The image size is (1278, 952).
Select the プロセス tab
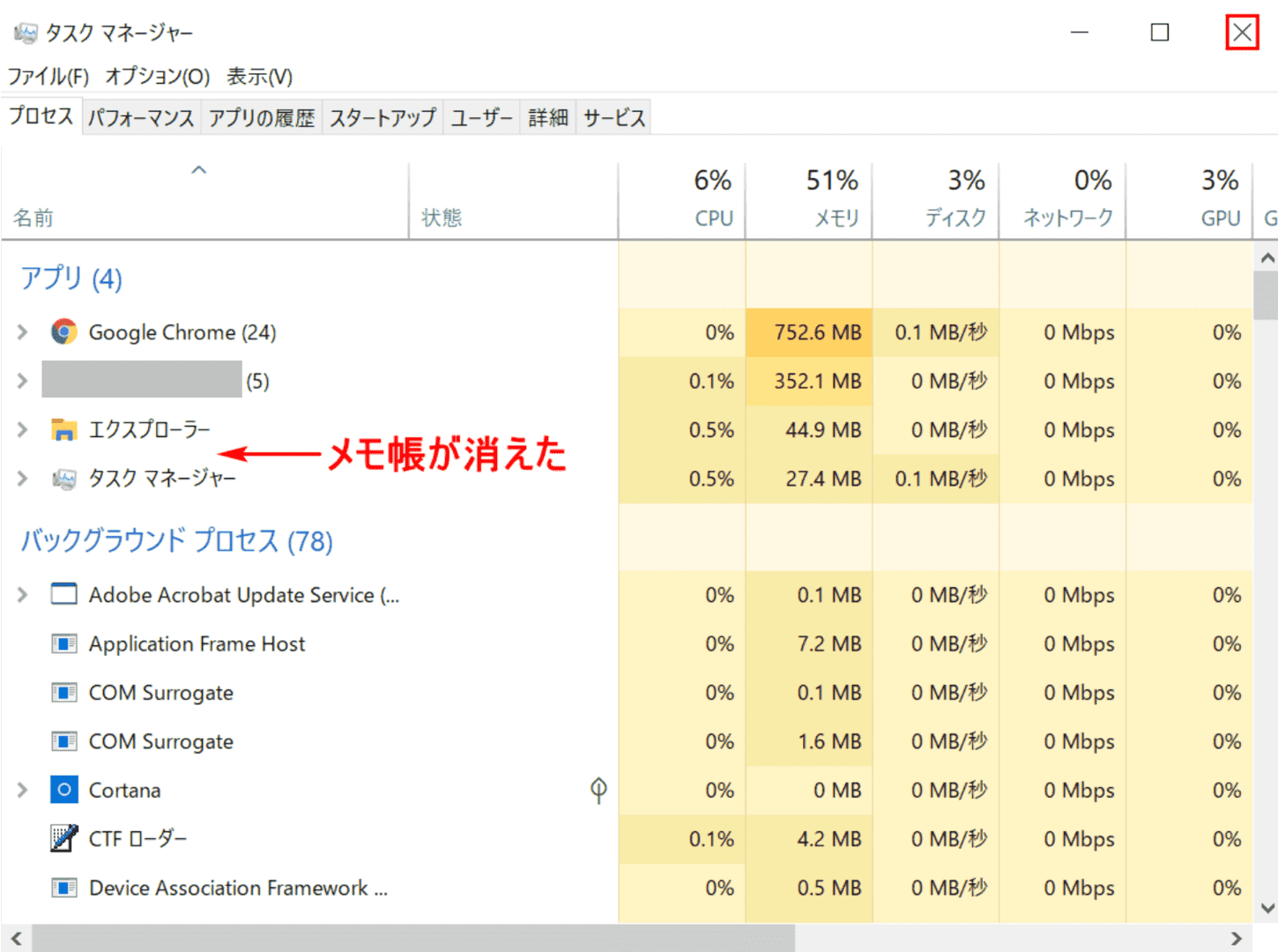pos(41,115)
